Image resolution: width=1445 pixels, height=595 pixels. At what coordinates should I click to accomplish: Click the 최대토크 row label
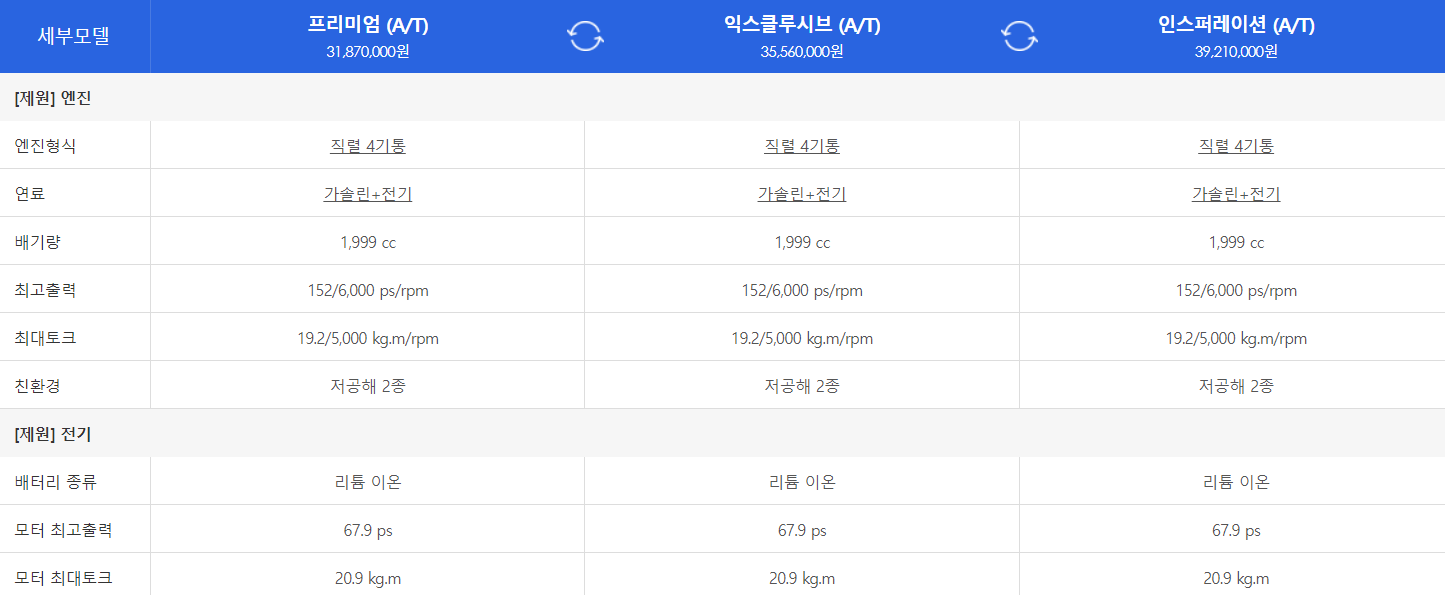tap(45, 338)
